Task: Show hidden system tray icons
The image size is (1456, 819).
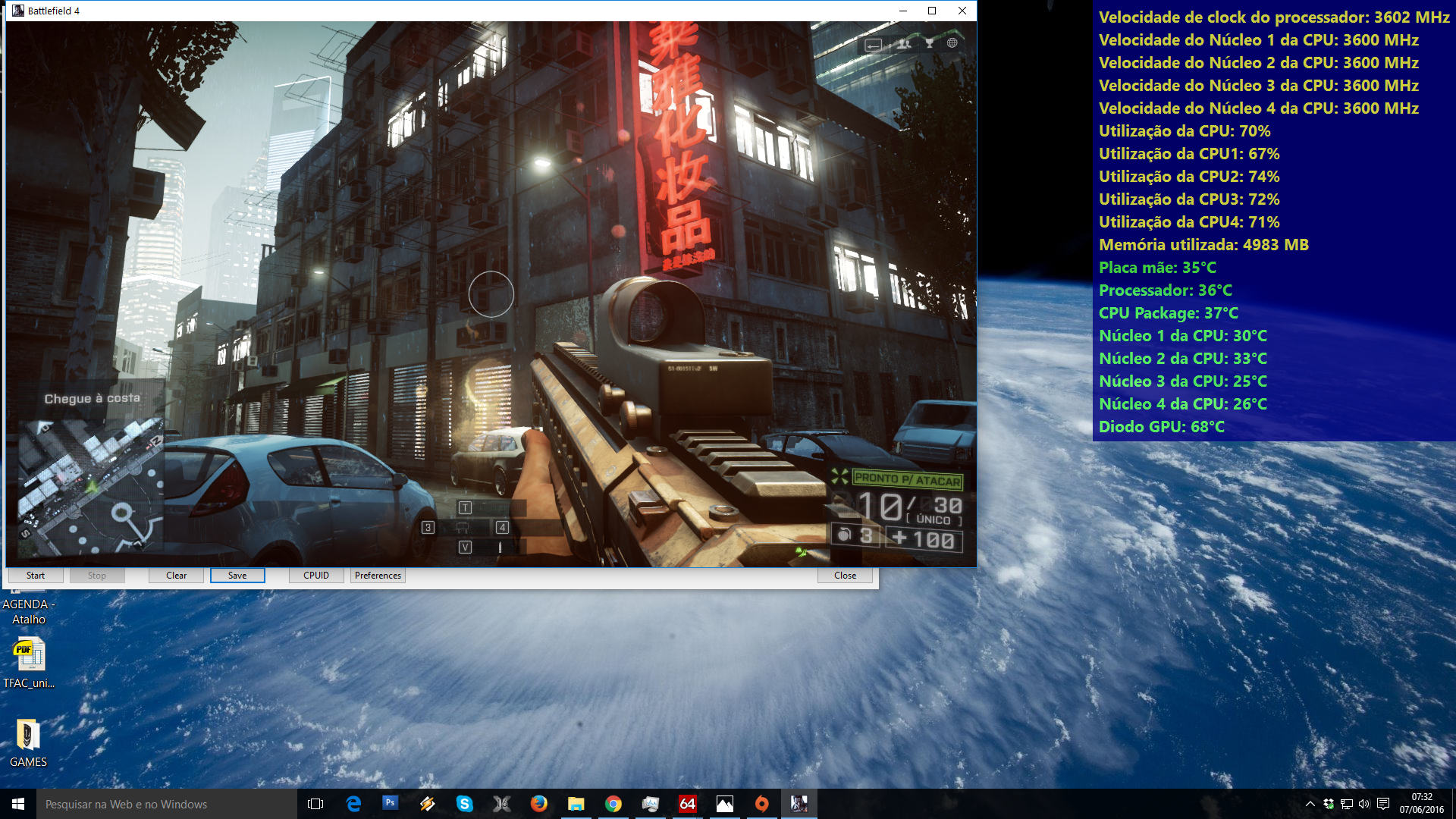Action: coord(1310,804)
